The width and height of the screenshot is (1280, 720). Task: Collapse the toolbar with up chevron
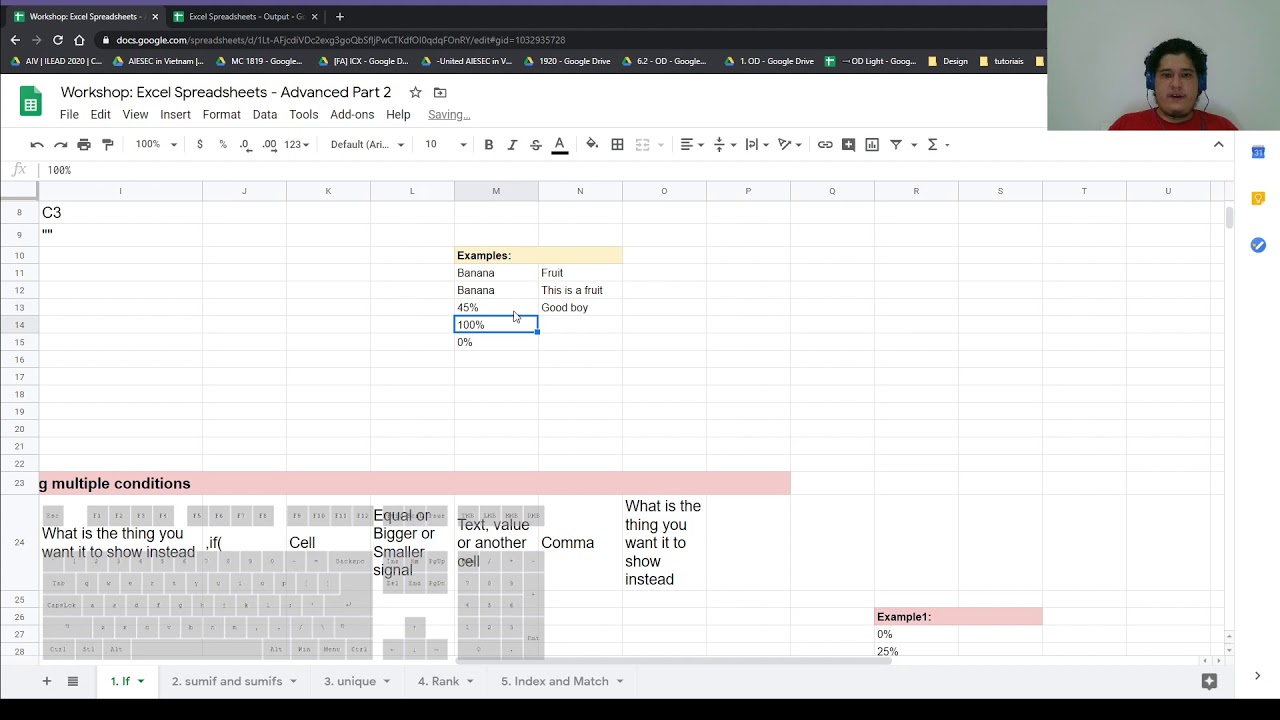pyautogui.click(x=1218, y=145)
